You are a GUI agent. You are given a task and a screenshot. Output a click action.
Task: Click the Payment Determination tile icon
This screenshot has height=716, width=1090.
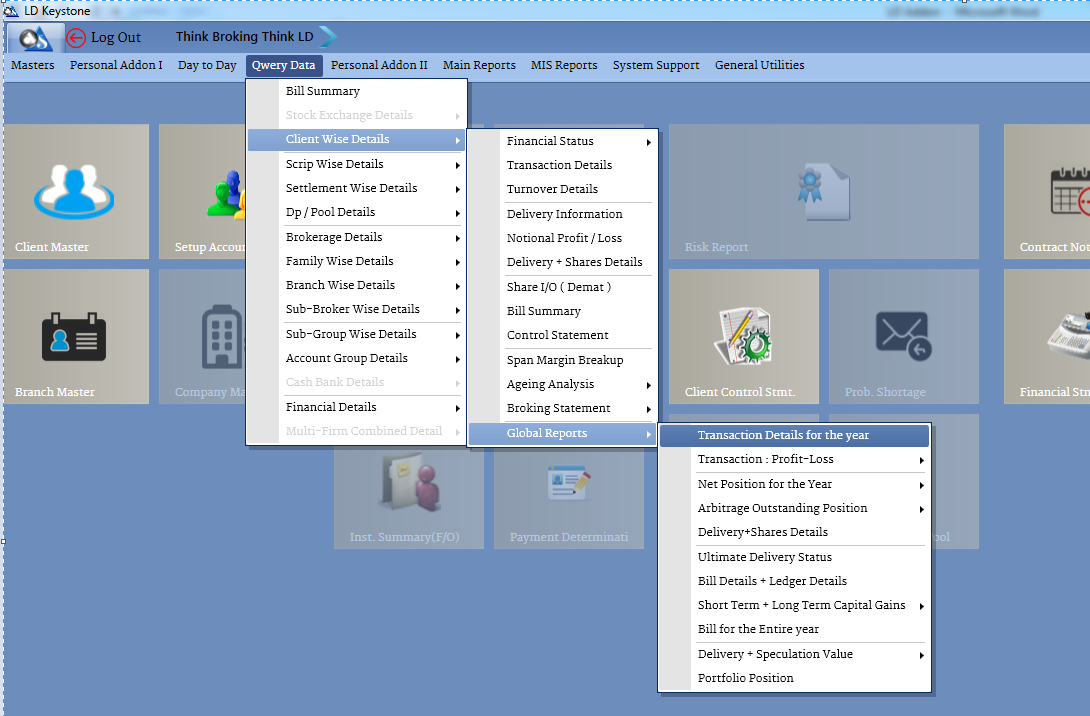click(x=568, y=484)
